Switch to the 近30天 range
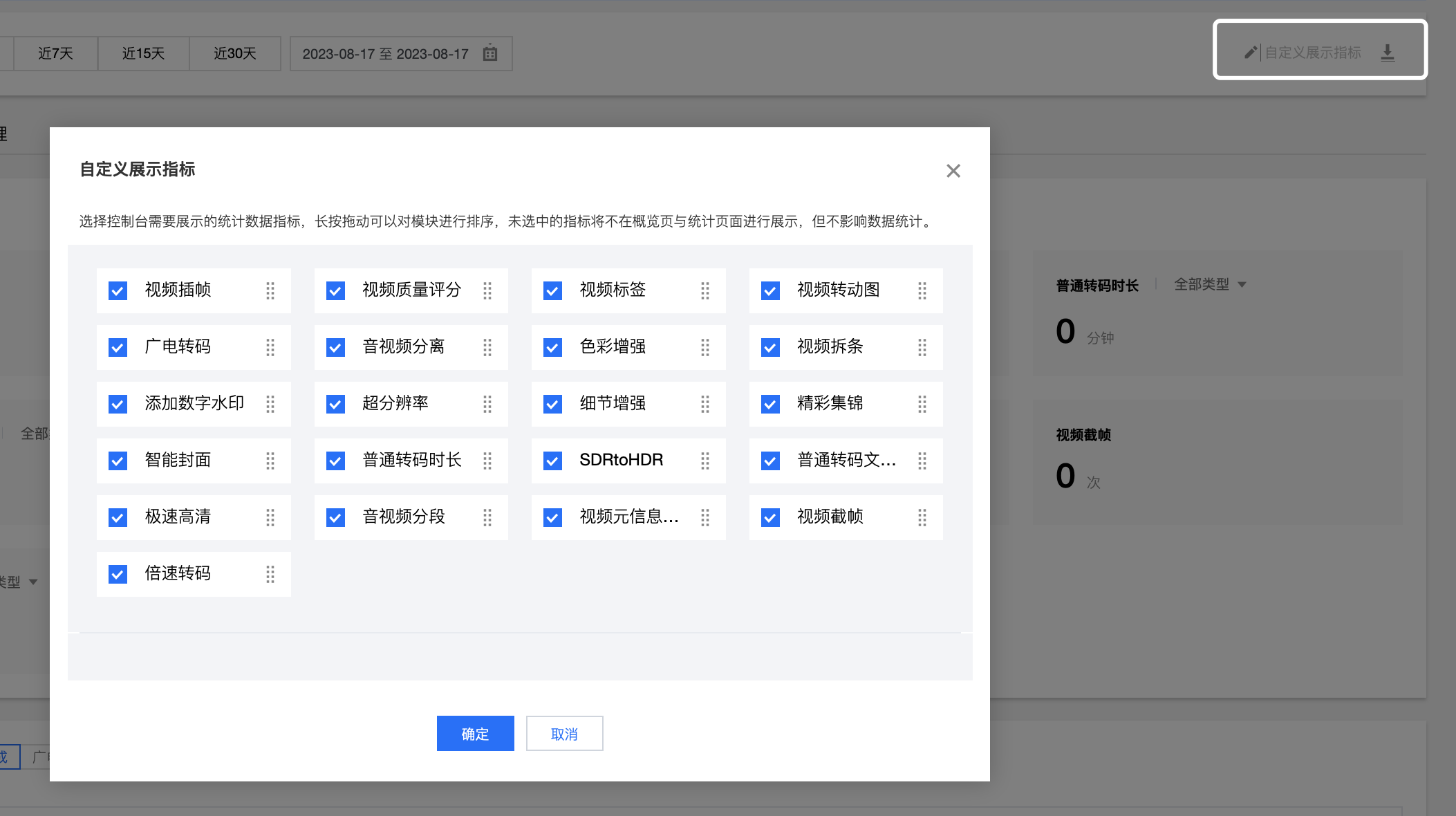This screenshot has width=1456, height=816. tap(234, 53)
